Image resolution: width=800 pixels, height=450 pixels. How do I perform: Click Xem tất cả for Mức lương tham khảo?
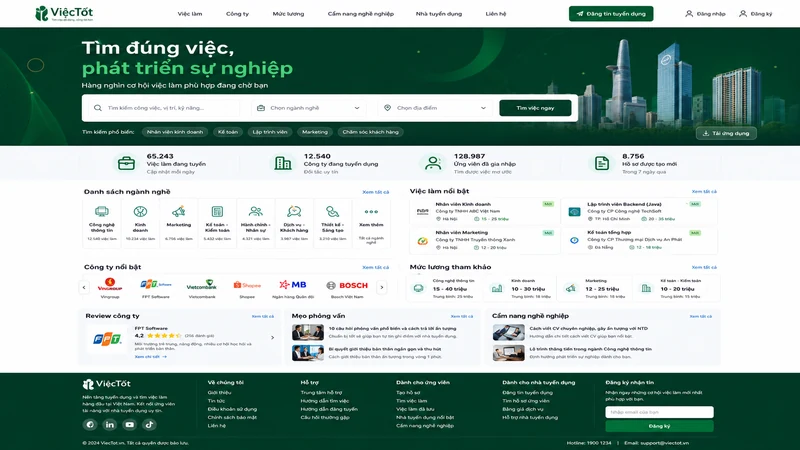coord(704,267)
